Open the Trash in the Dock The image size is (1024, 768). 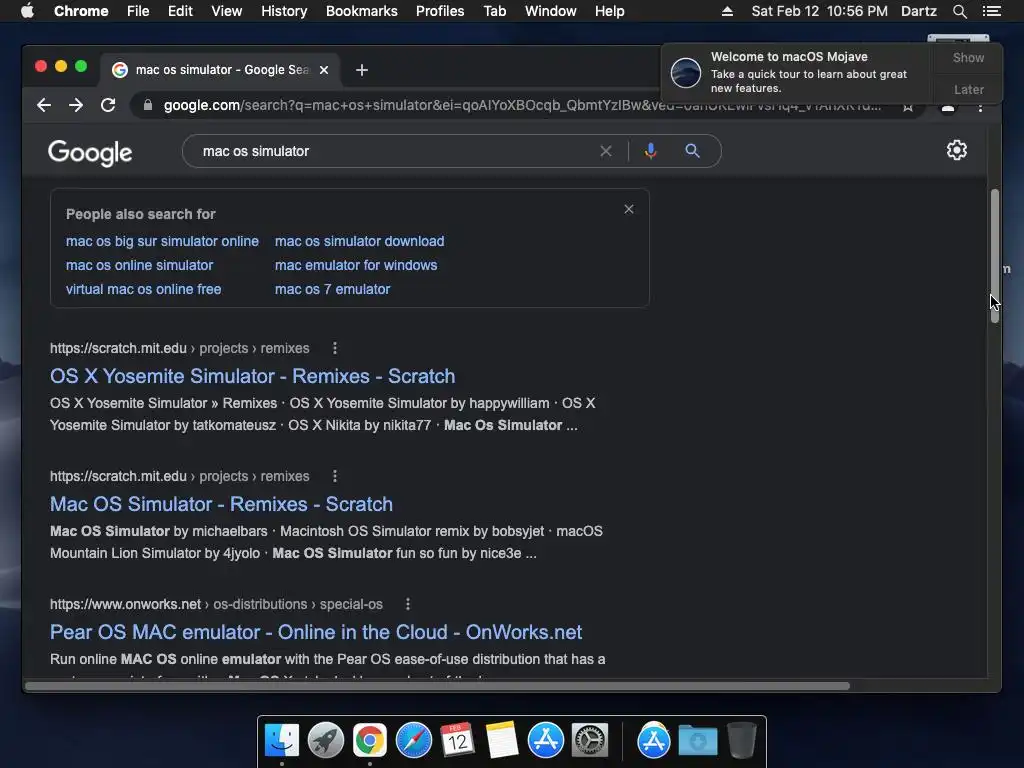(741, 741)
